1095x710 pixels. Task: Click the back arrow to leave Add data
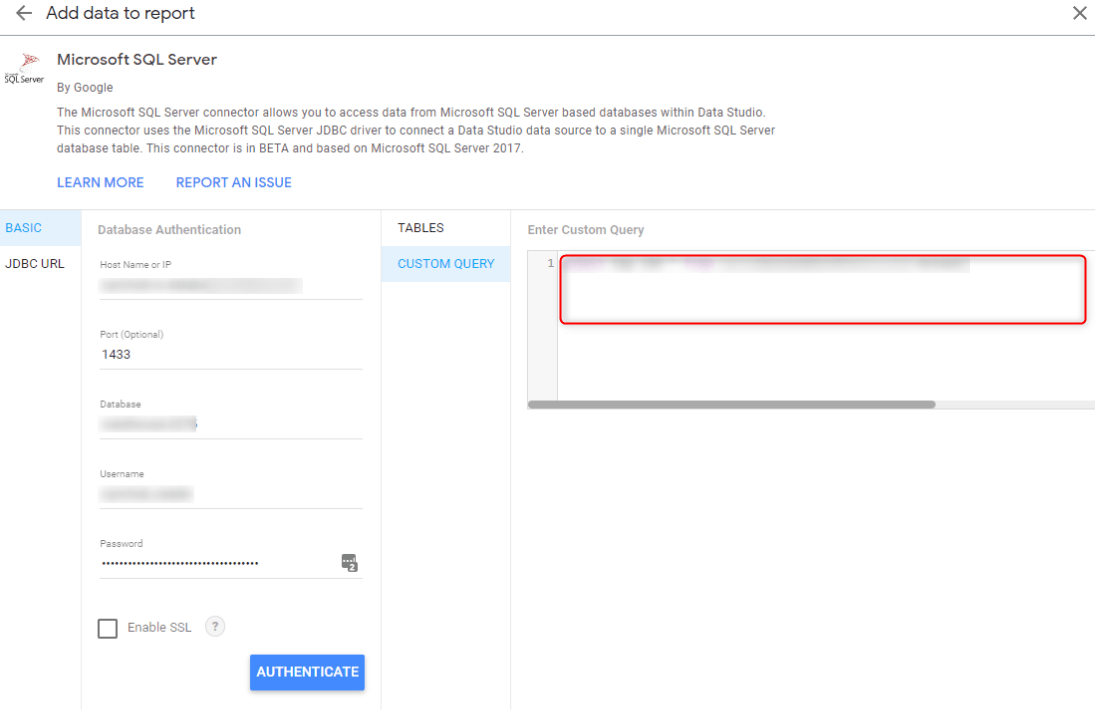(x=24, y=13)
